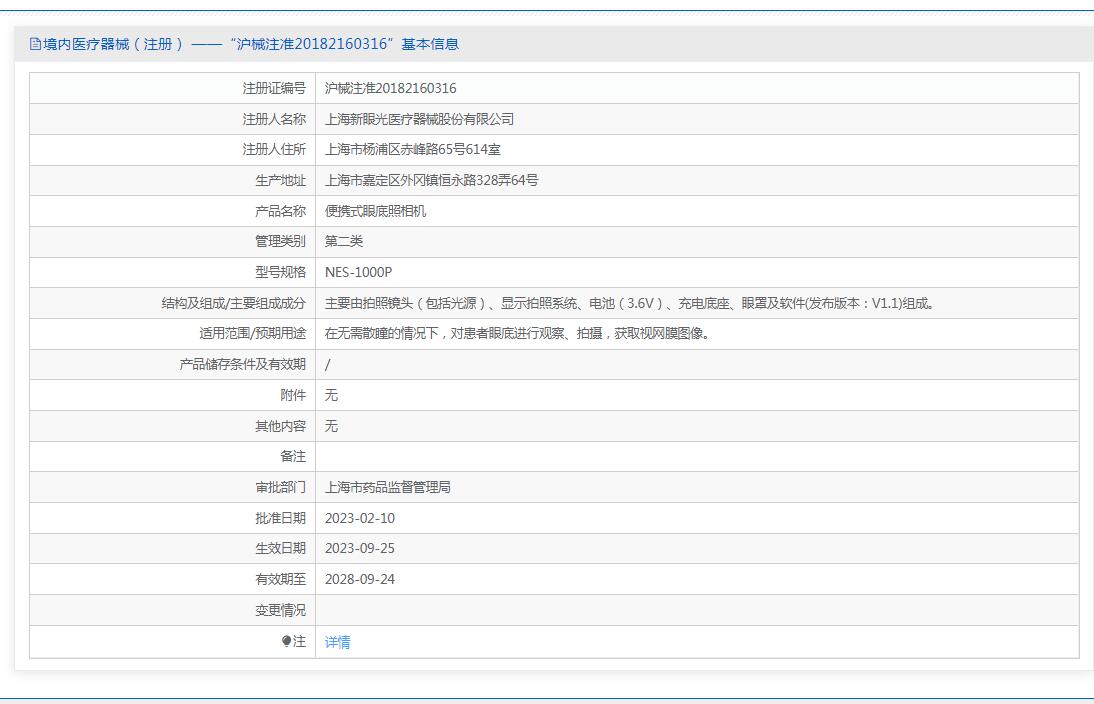The height and width of the screenshot is (704, 1094).
Task: Select 无 value in the 其他内容 row
Action: tap(331, 426)
